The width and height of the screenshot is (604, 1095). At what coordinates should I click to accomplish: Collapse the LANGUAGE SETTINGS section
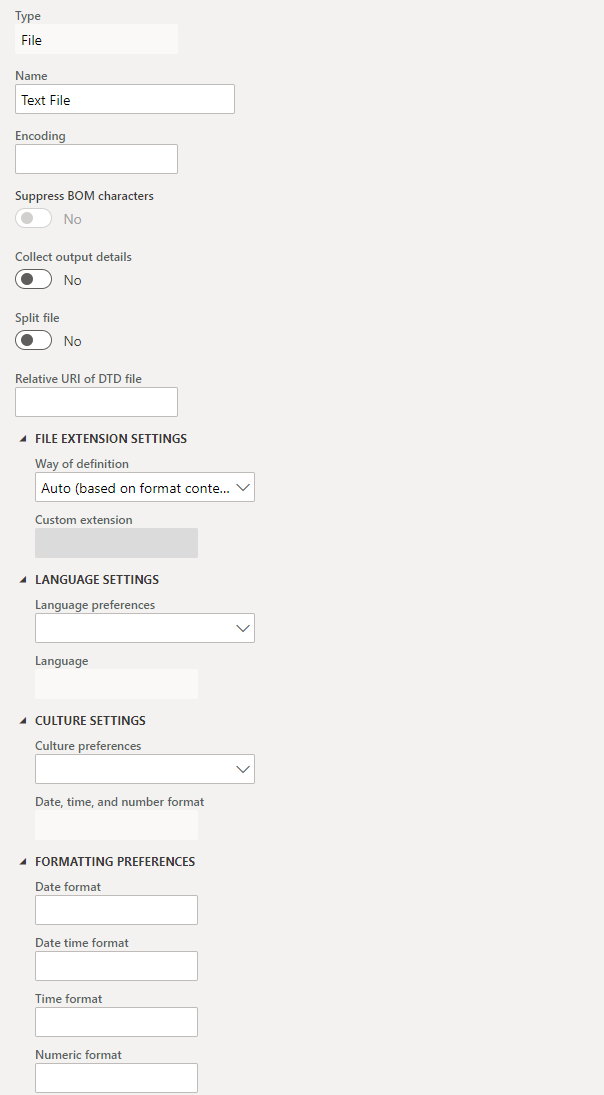[22, 579]
